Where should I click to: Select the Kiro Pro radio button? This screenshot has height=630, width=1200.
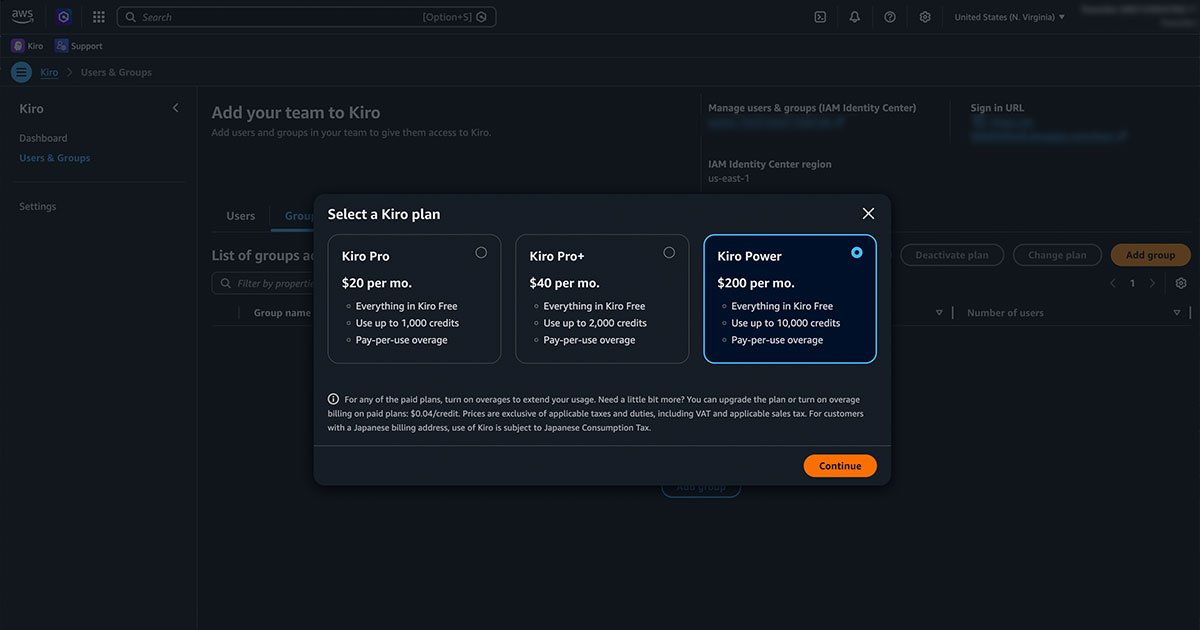coord(481,253)
